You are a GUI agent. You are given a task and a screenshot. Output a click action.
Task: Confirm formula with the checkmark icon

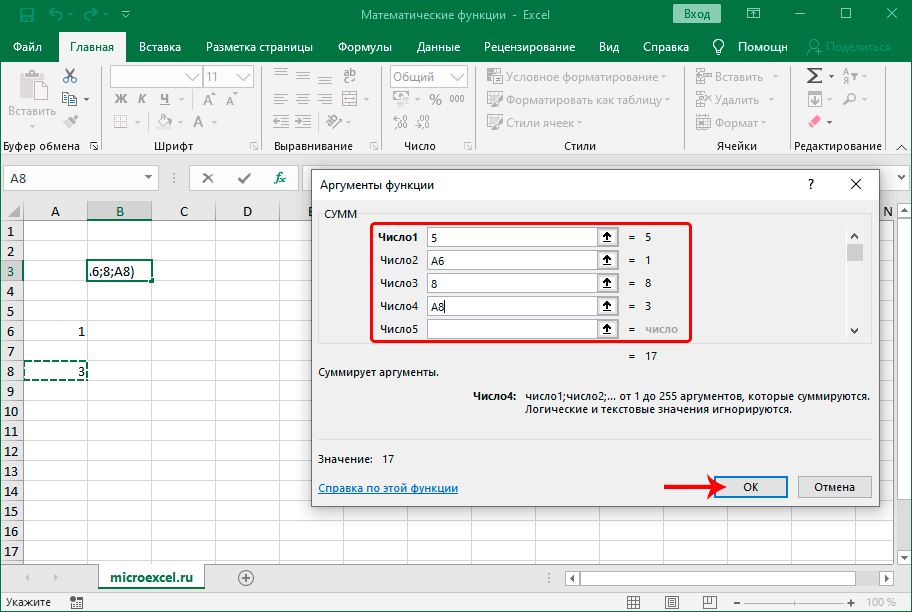244,178
